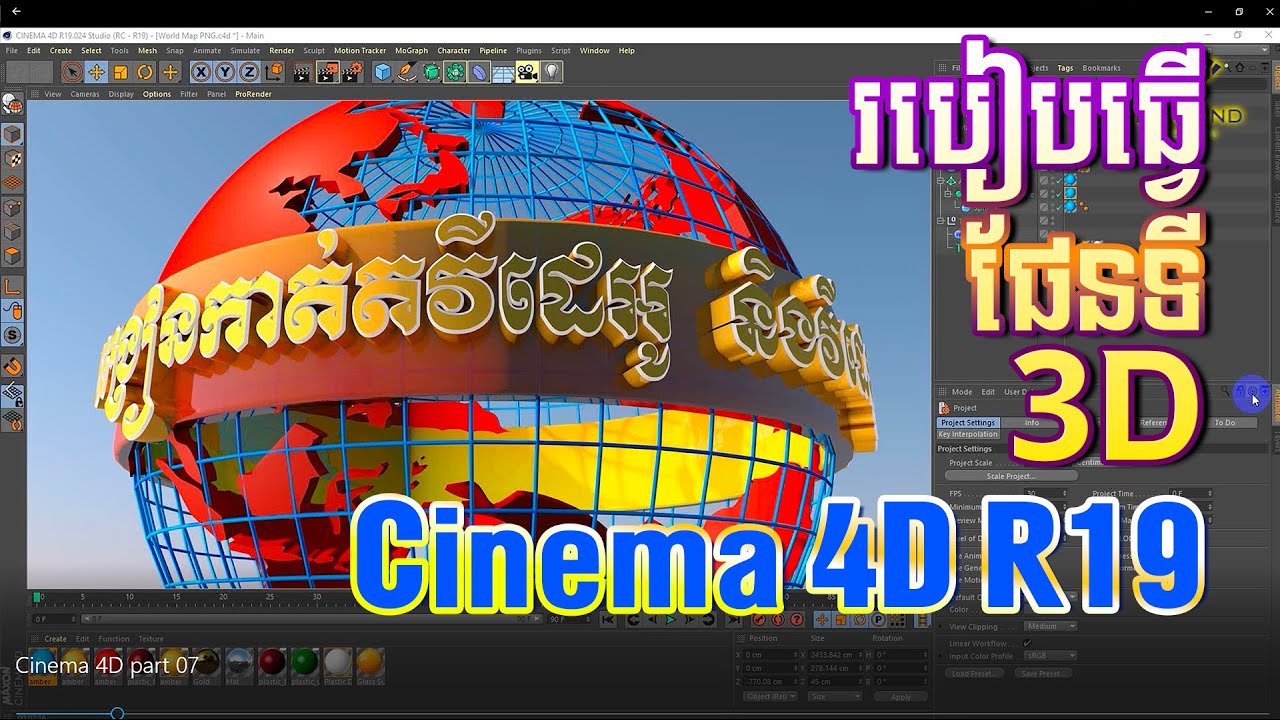Toggle the Z axis lock

pos(248,72)
